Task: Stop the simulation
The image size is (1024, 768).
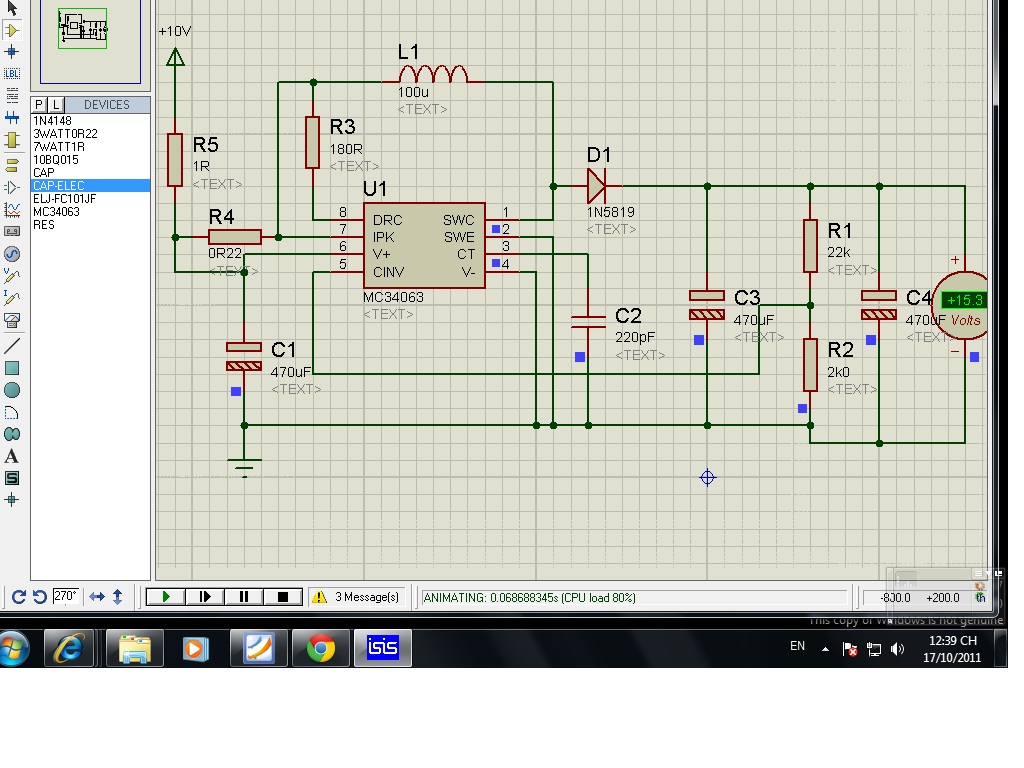Action: (x=283, y=597)
